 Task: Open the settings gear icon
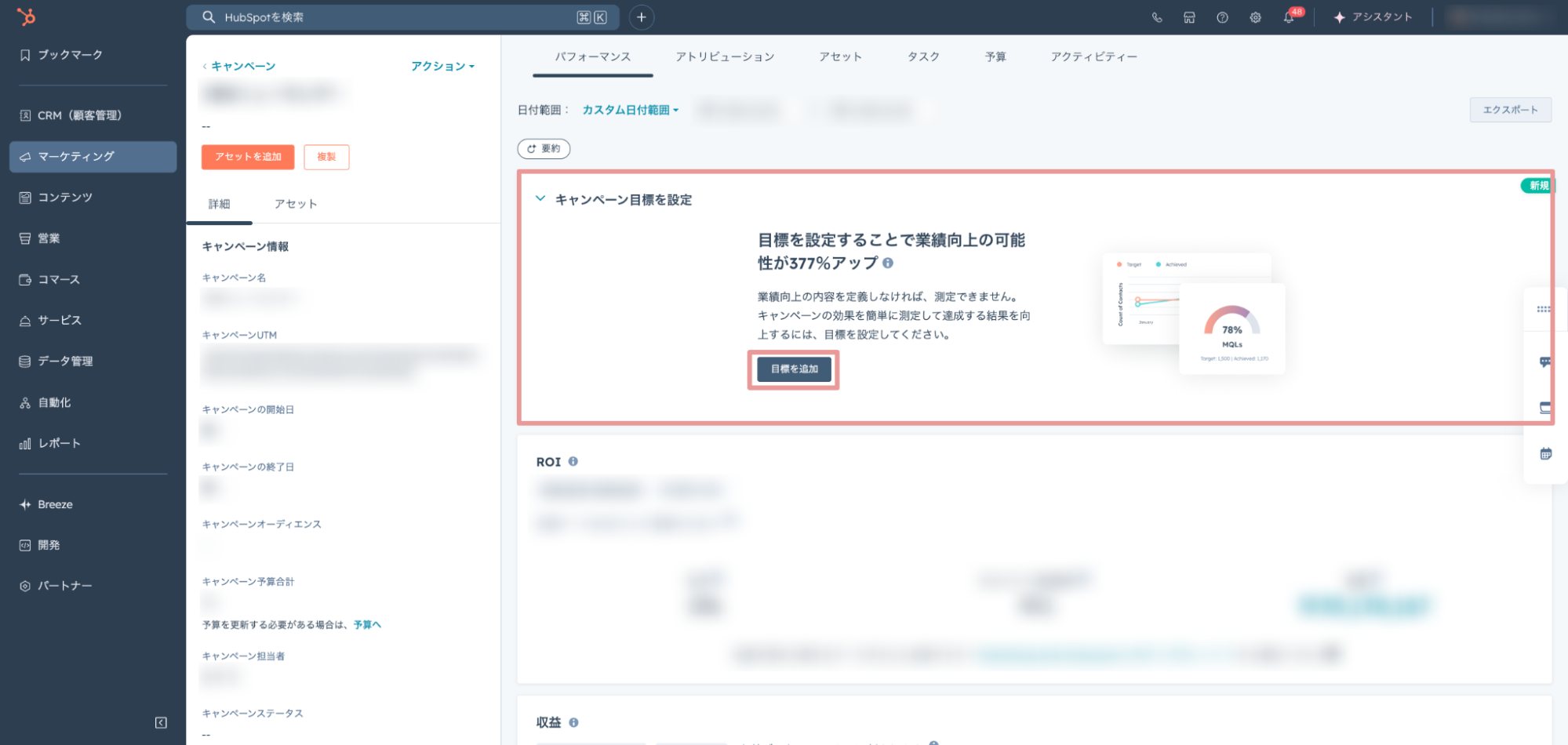tap(1255, 17)
